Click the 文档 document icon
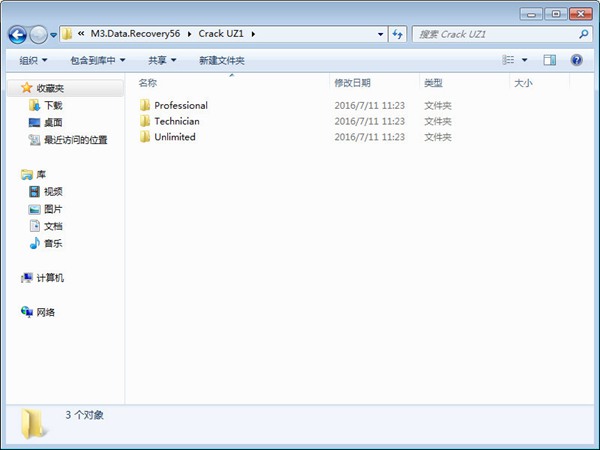Viewport: 600px width, 450px height. (35, 226)
